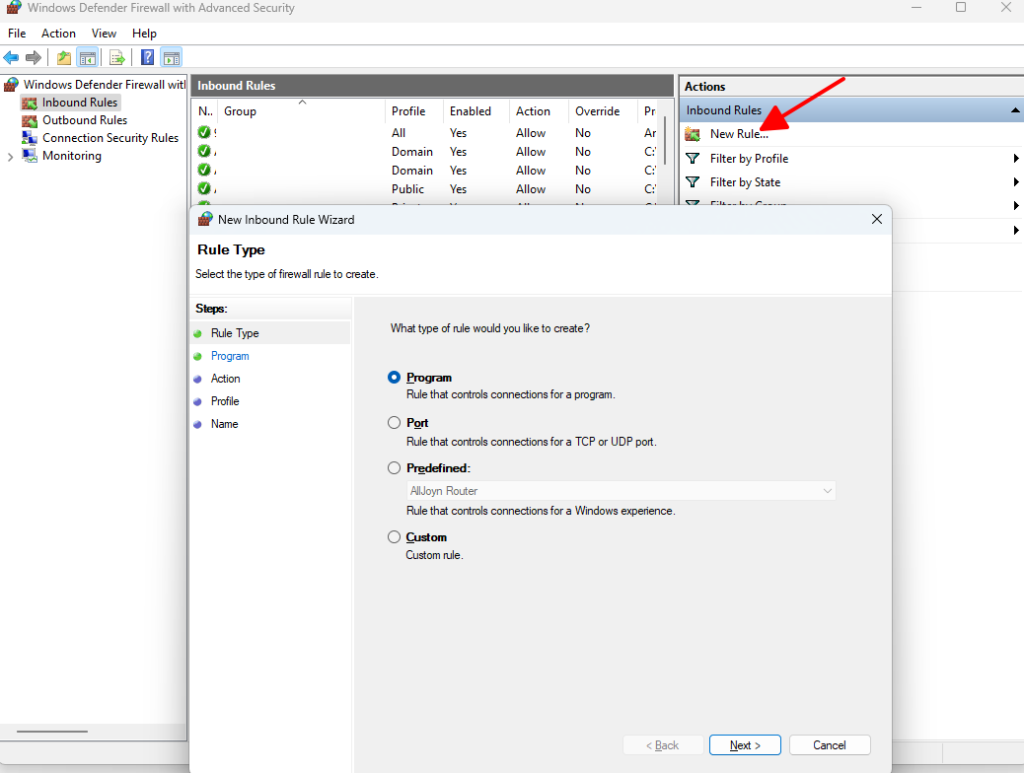Select the Program rule type radio button
Screen dimensions: 1024x773
tap(394, 377)
